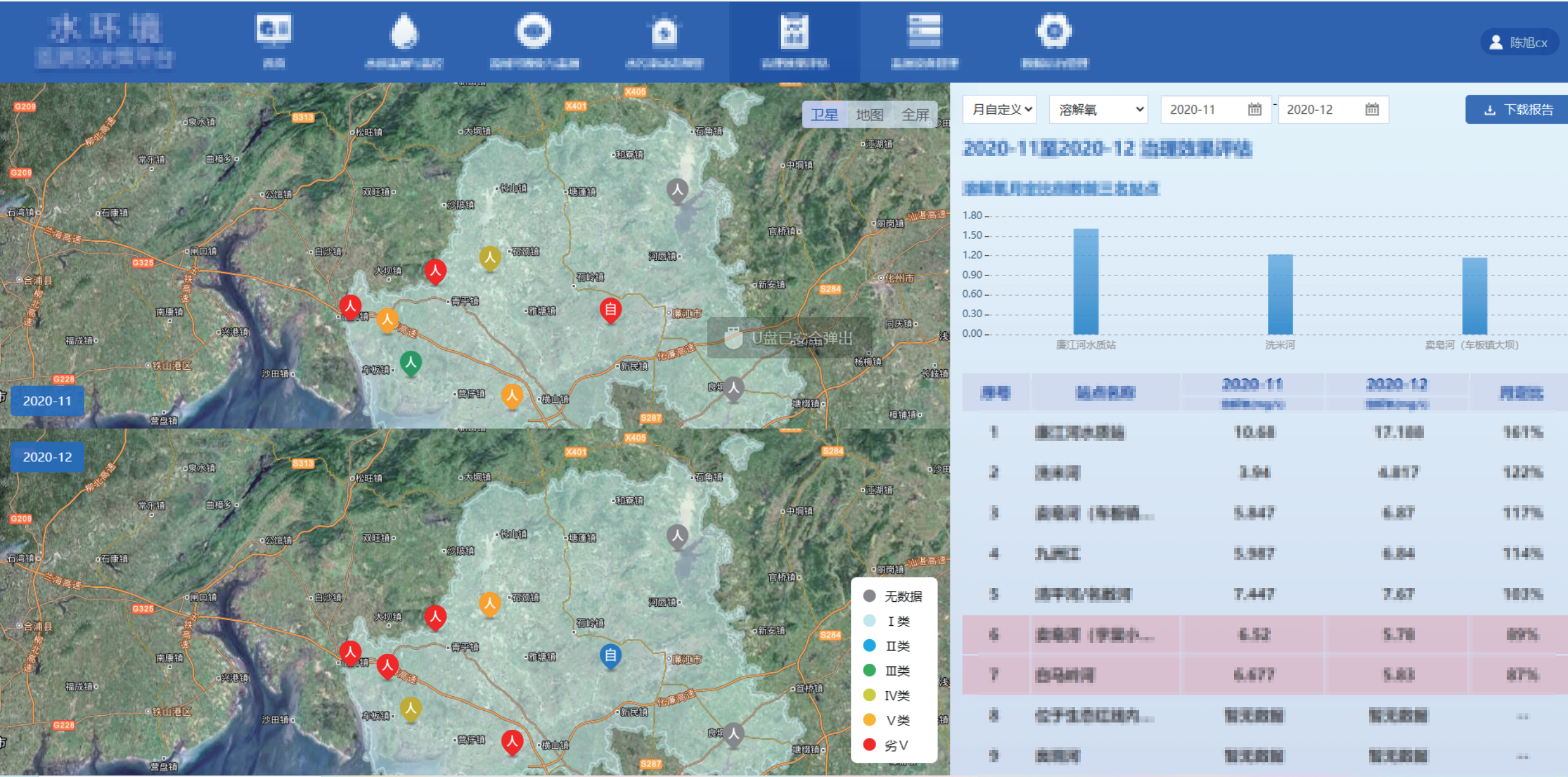The width and height of the screenshot is (1568, 777).
Task: Click the 2020-11 start date field
Action: coord(1216,110)
